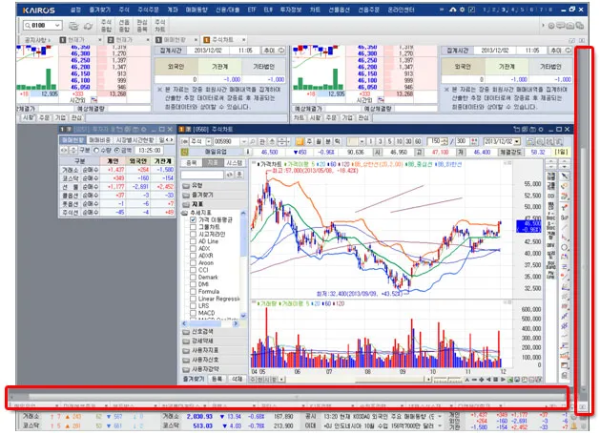Click the stop control under the chart

(x=496, y=379)
